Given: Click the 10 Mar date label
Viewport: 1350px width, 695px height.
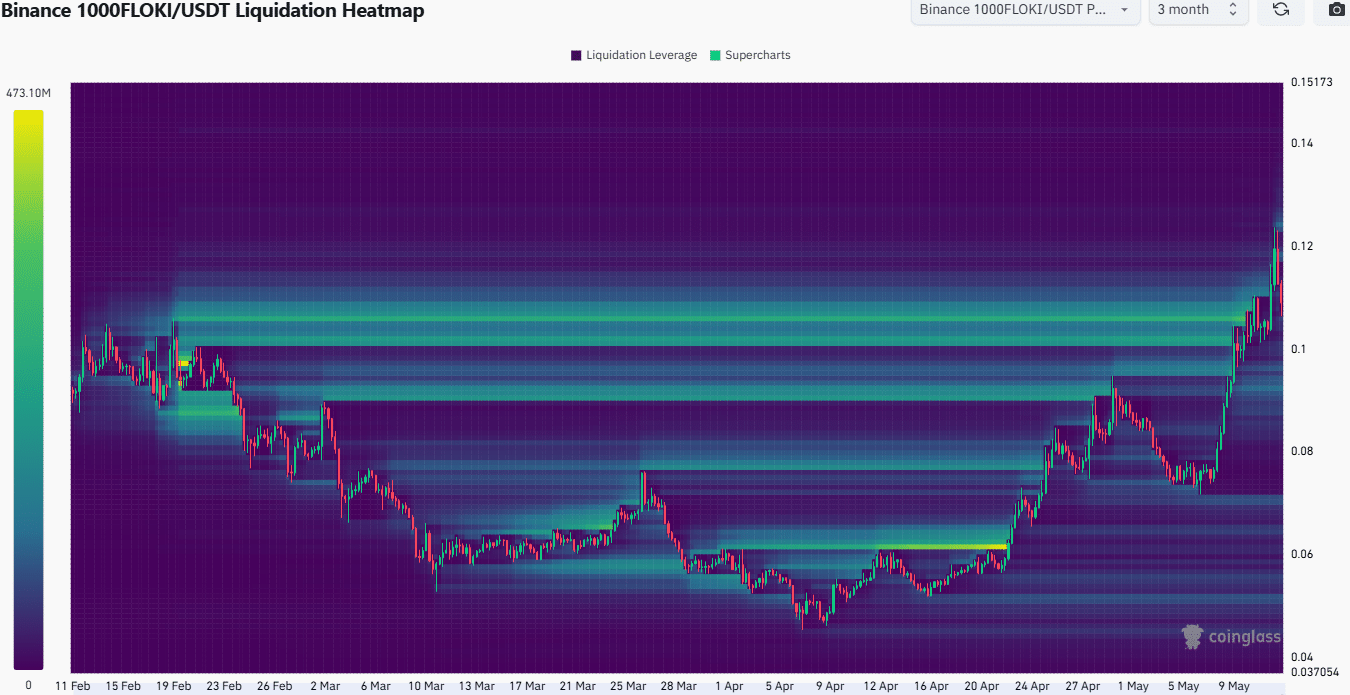Looking at the screenshot, I should click(x=427, y=686).
